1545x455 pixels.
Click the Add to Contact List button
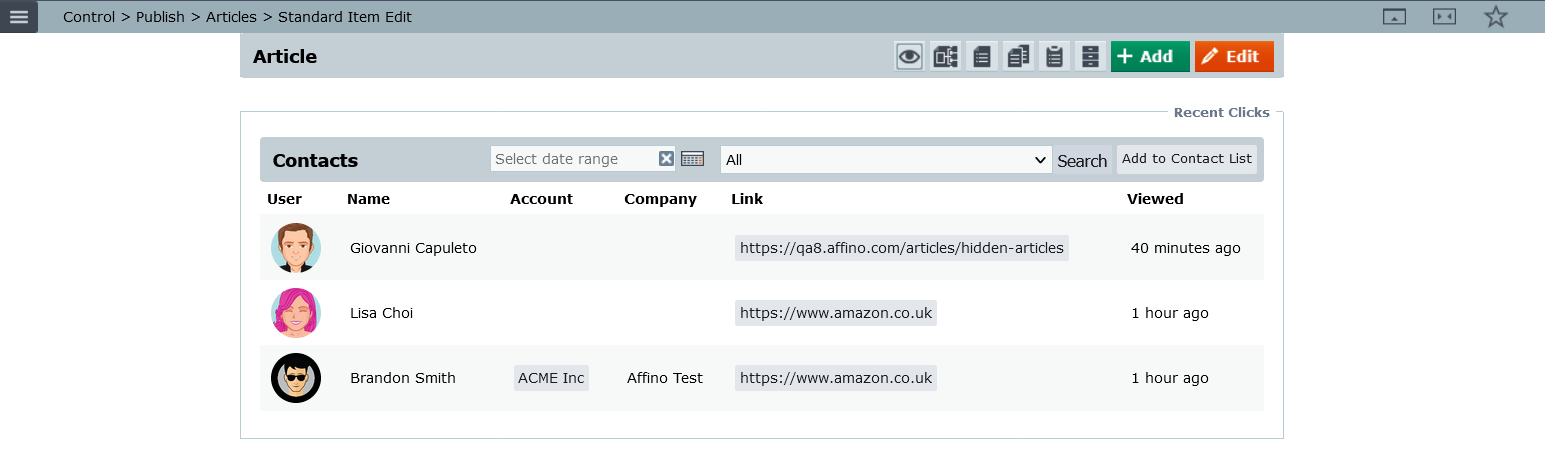(1186, 159)
